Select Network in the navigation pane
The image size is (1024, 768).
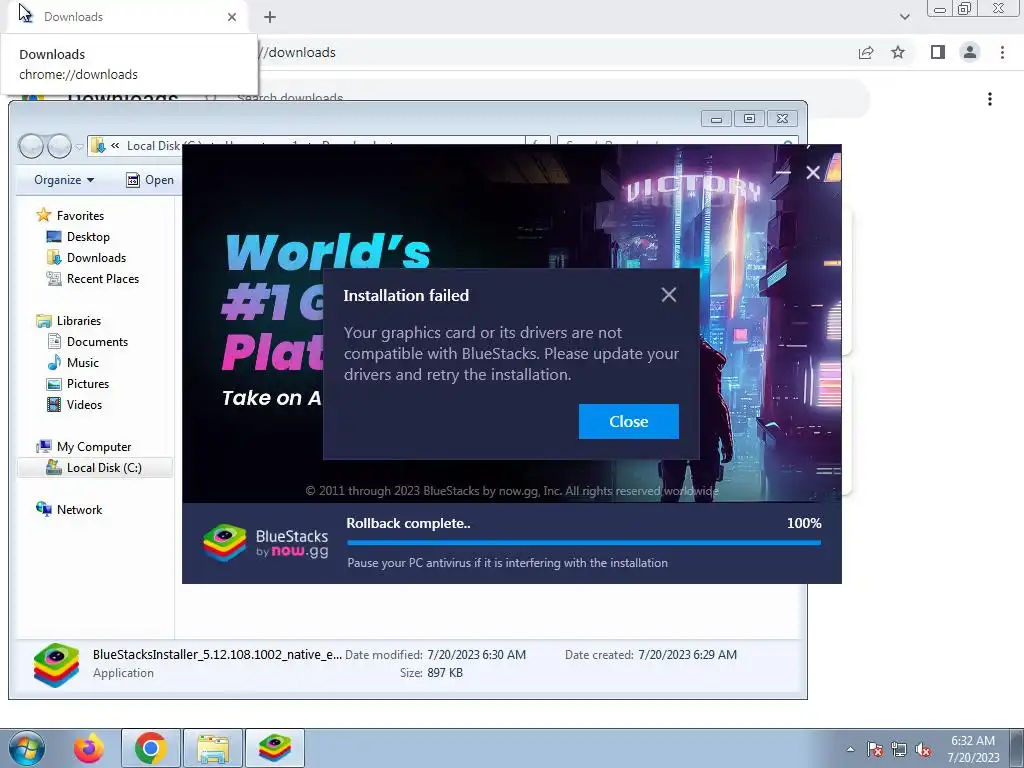coord(79,509)
